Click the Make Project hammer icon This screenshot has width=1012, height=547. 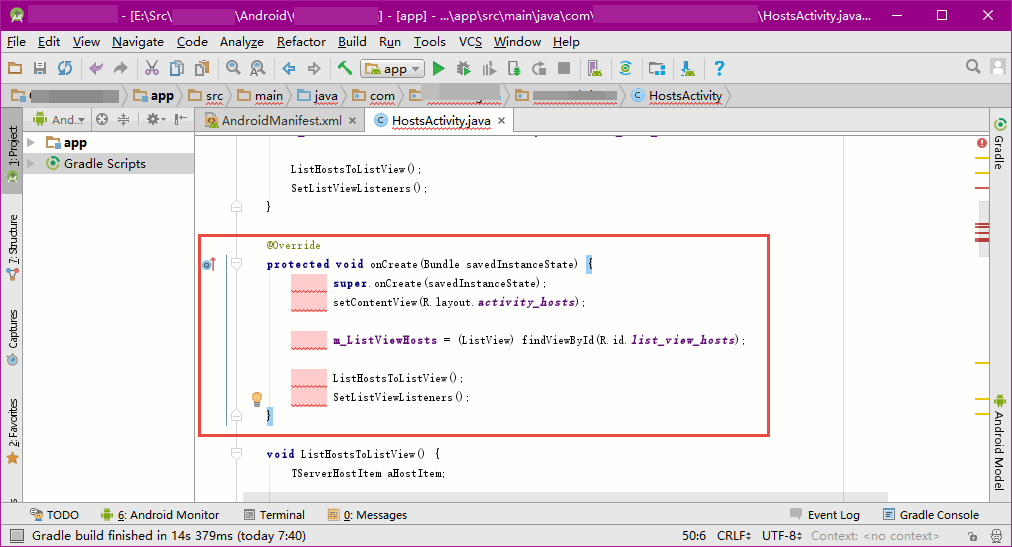point(345,68)
